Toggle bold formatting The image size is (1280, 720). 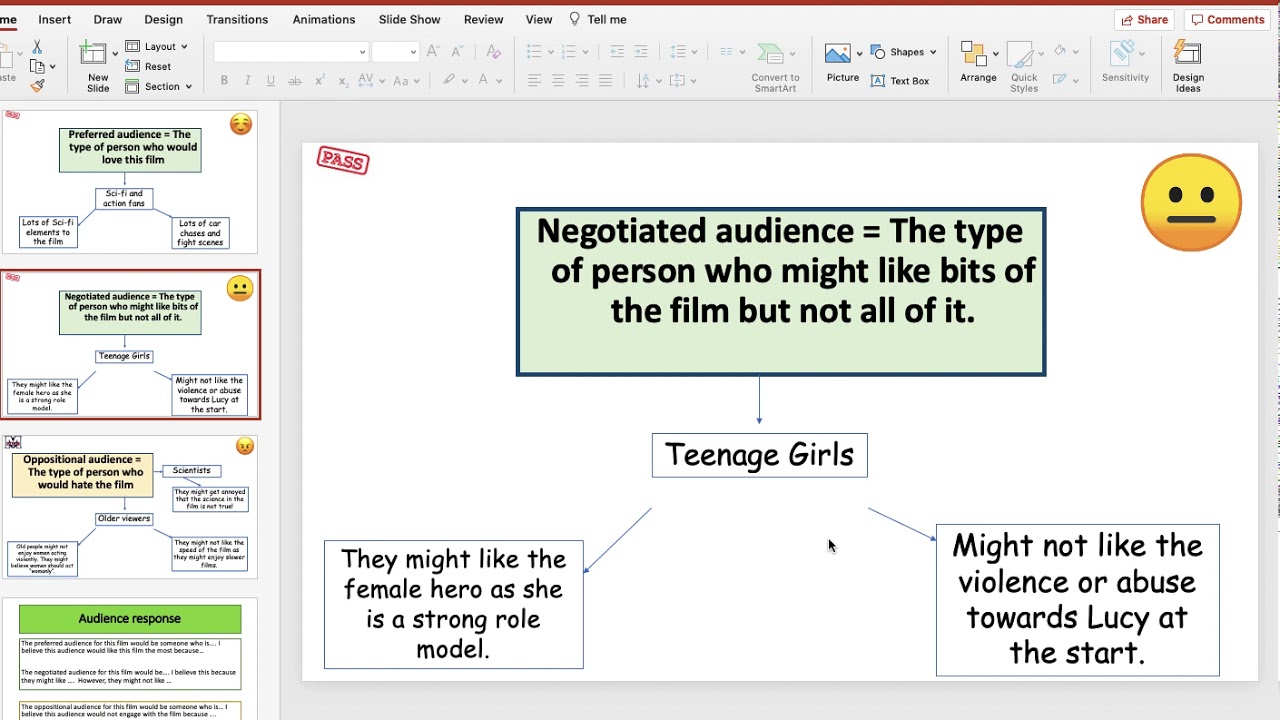click(224, 81)
